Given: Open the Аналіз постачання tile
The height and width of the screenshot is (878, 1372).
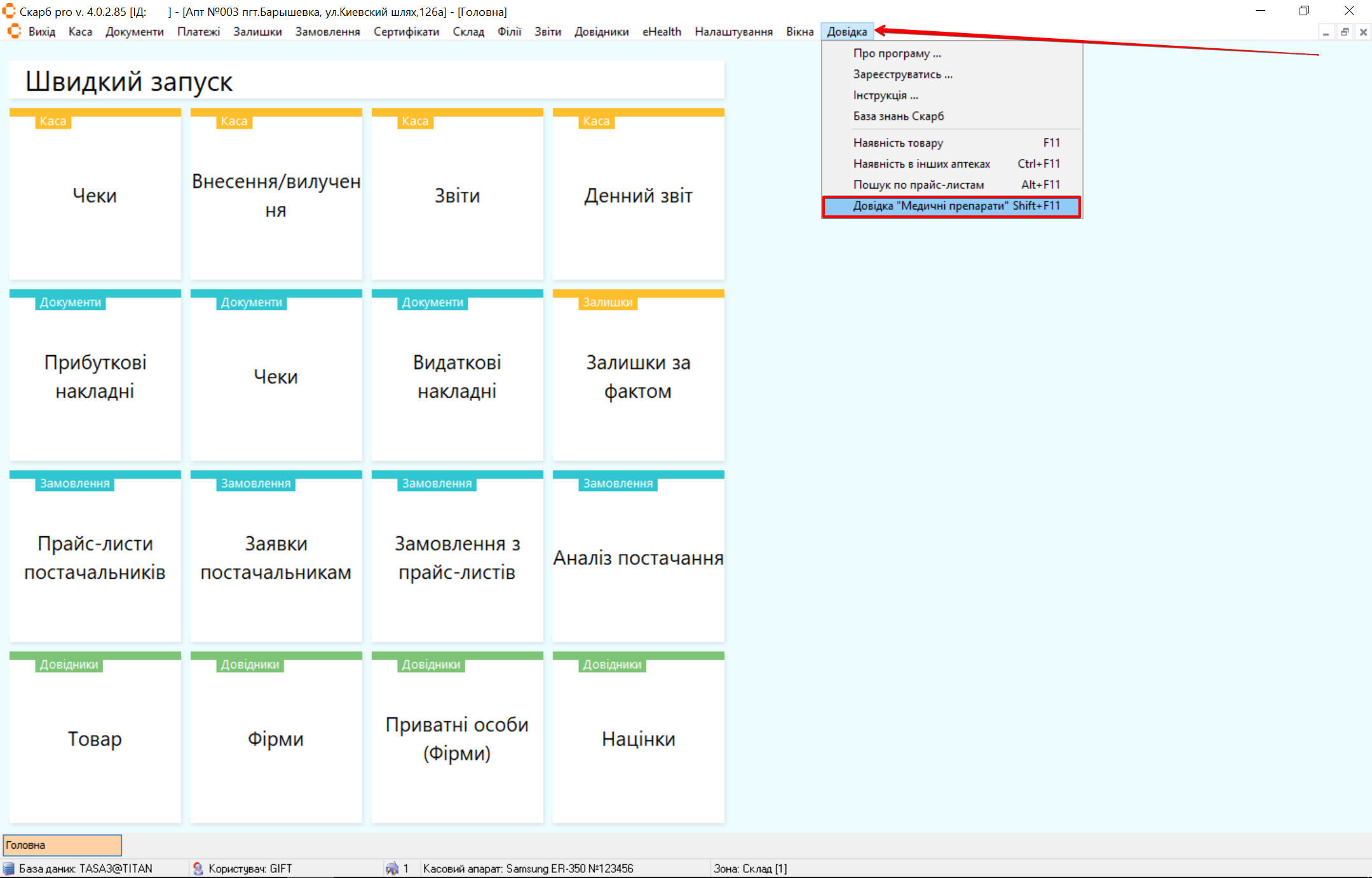Looking at the screenshot, I should 638,558.
